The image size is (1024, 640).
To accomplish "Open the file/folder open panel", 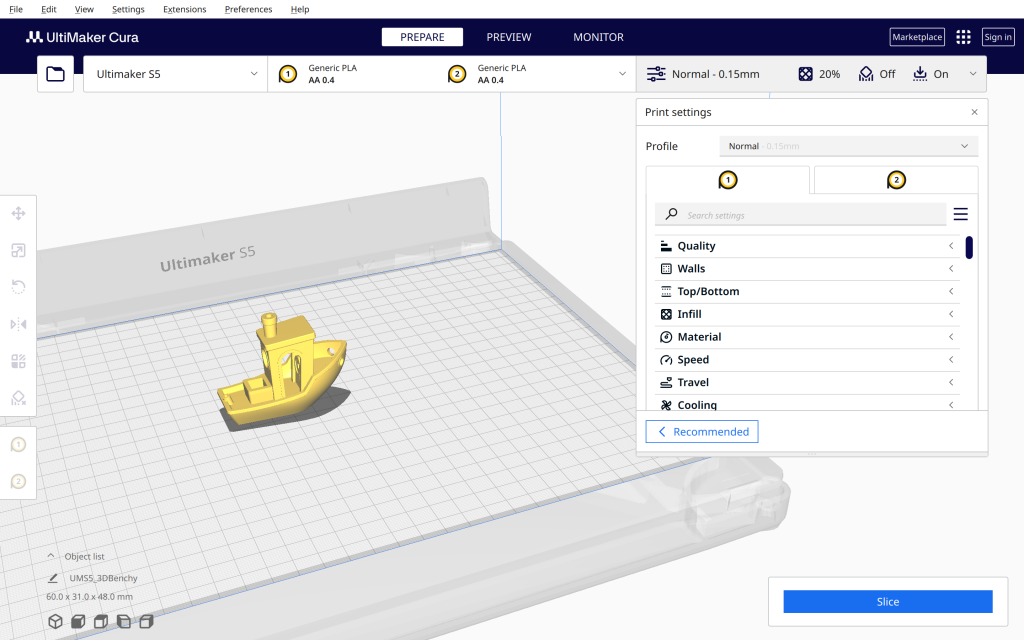I will coord(55,73).
